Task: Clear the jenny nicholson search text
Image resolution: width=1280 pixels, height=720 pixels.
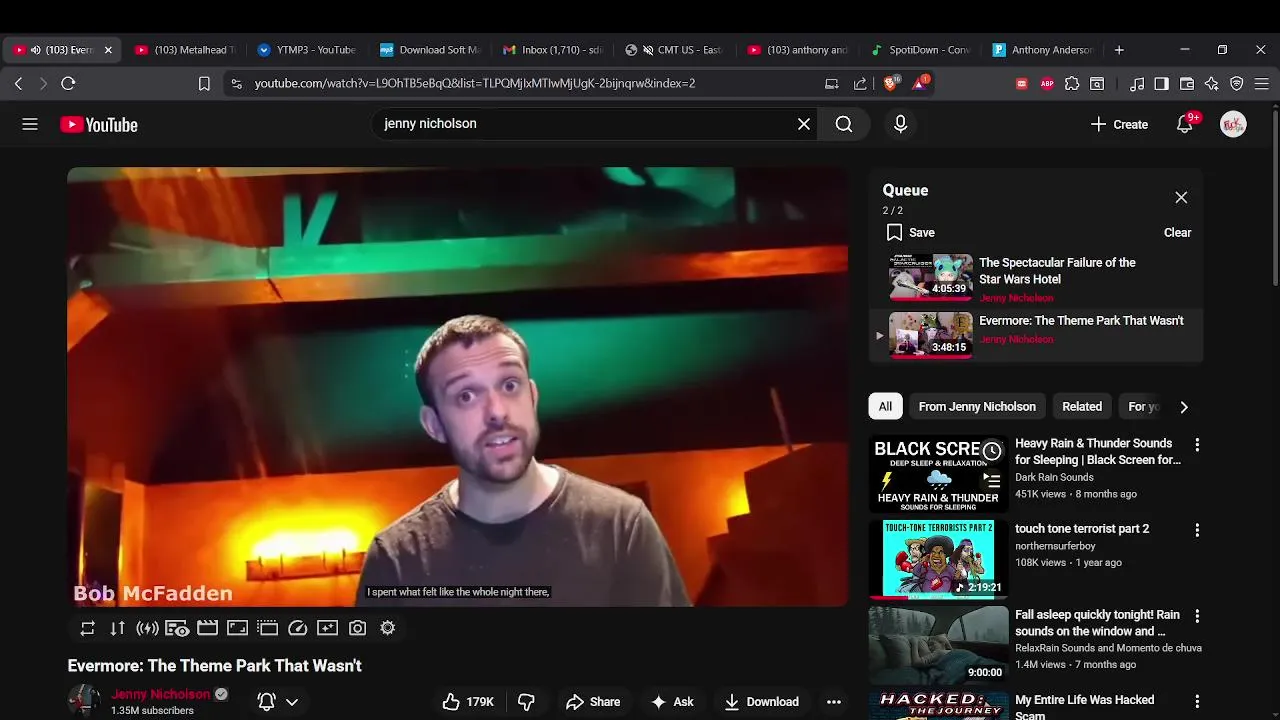Action: coord(804,124)
